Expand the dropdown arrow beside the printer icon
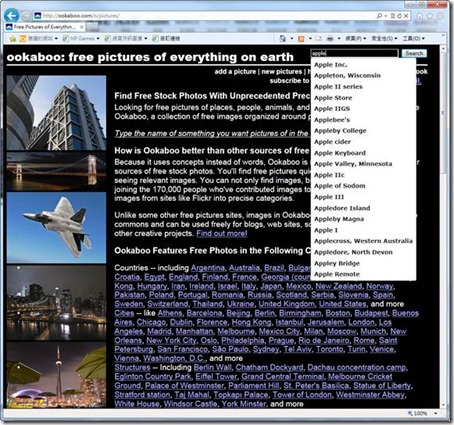Viewport: 454px width, 425px height. (x=339, y=39)
